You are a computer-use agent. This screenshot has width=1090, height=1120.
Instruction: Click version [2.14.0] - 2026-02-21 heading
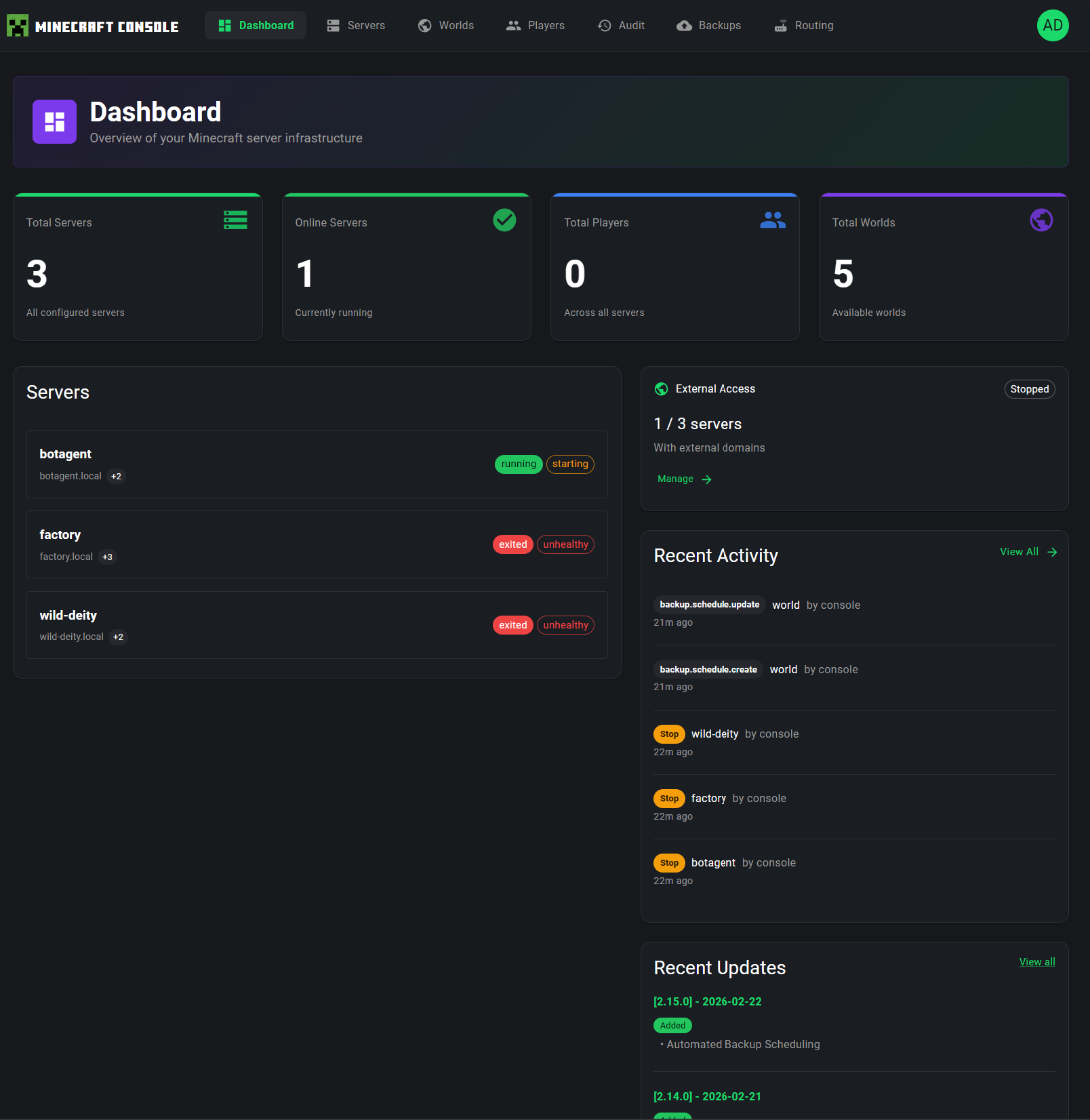[x=708, y=1097]
